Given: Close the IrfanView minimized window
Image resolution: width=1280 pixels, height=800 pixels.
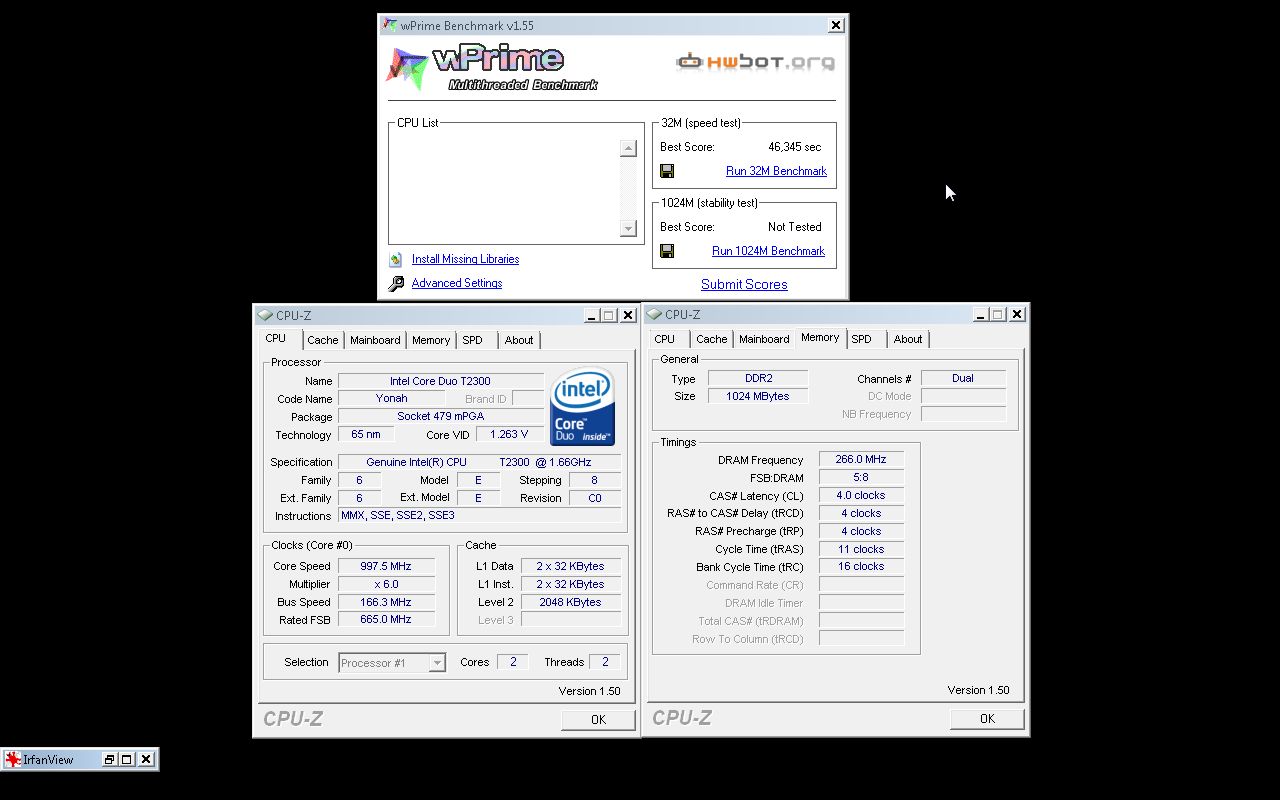Looking at the screenshot, I should (x=146, y=759).
